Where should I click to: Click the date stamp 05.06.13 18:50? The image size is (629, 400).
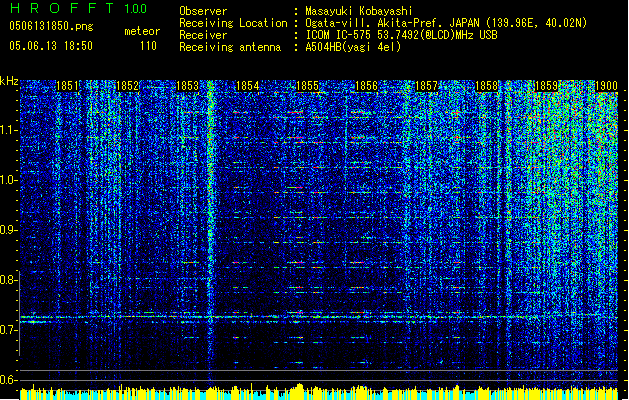tap(51, 46)
